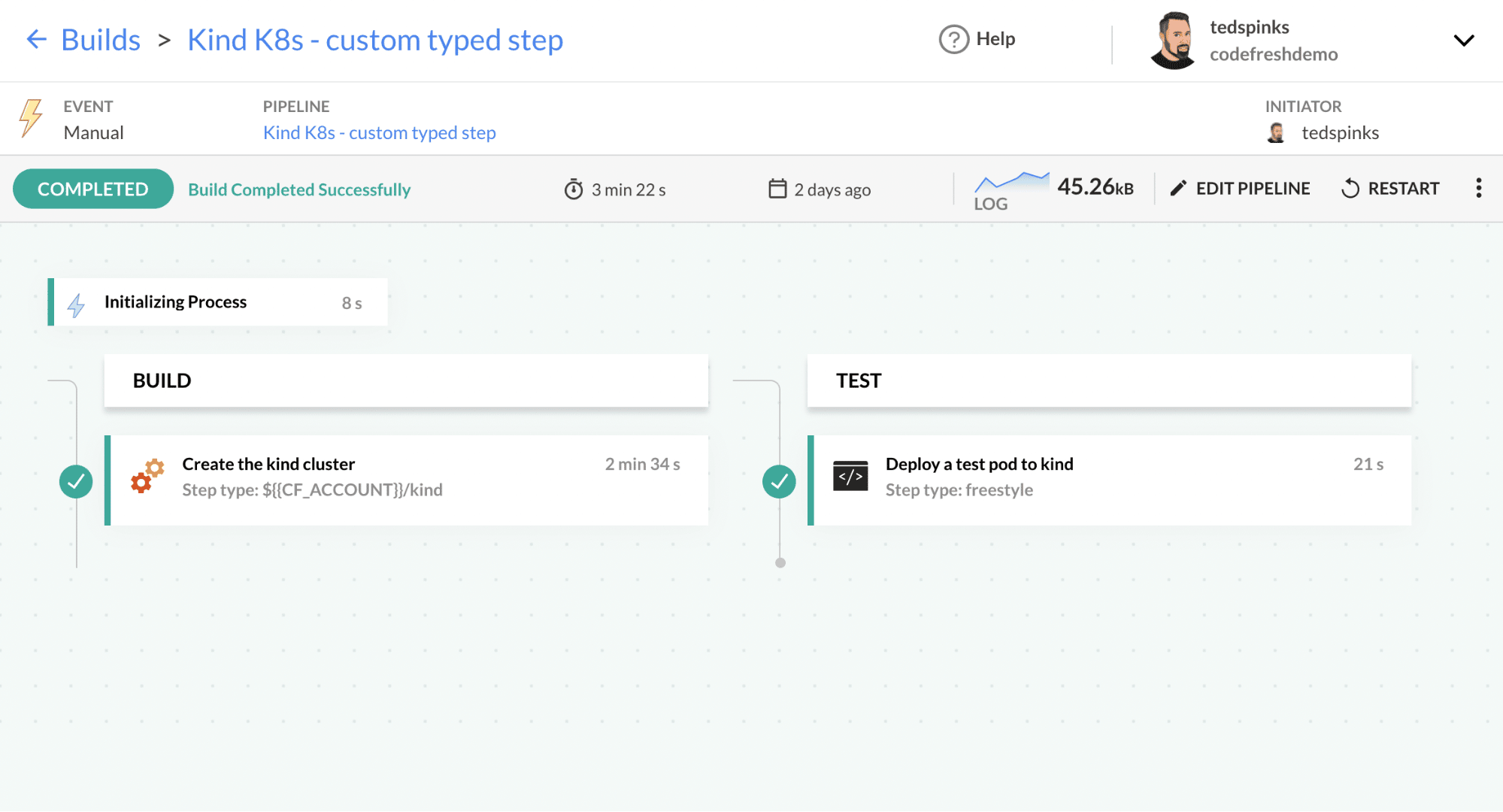The height and width of the screenshot is (812, 1503).
Task: Click the Initializing Process bolt icon
Action: 76,304
